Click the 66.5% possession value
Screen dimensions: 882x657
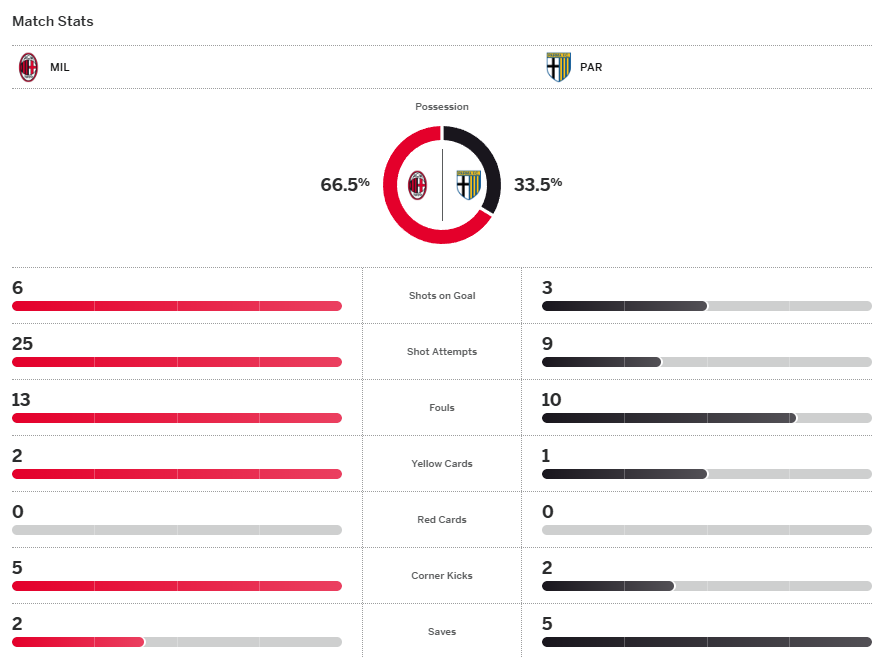(x=345, y=184)
